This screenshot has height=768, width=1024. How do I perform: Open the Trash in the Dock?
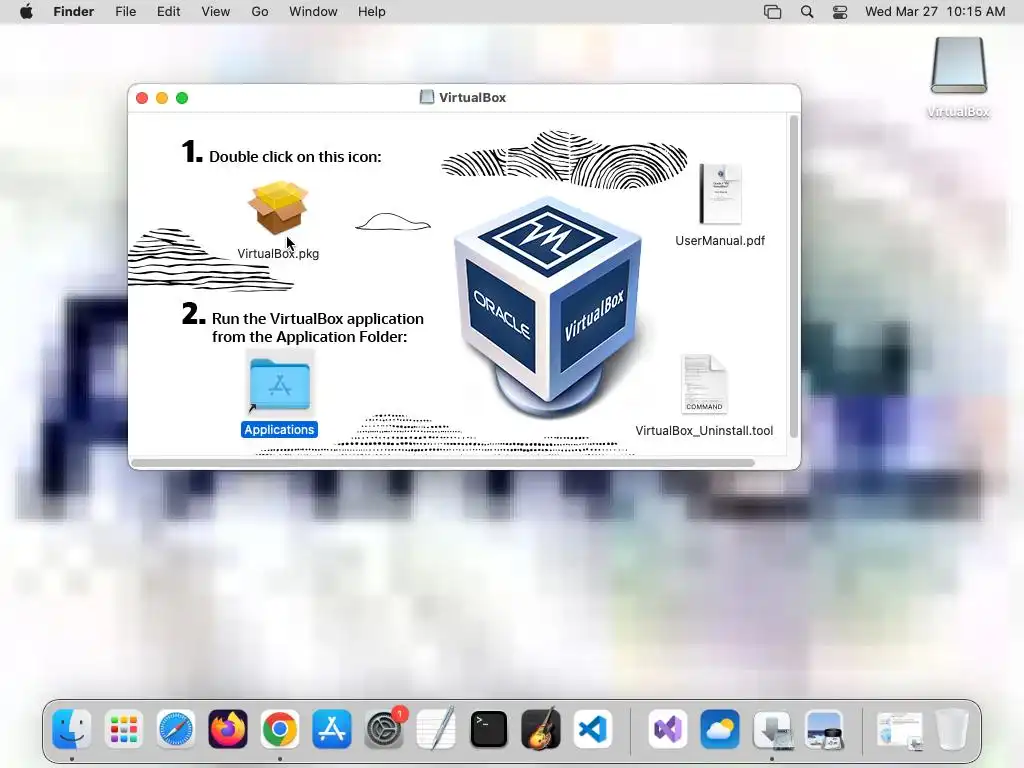pyautogui.click(x=952, y=729)
